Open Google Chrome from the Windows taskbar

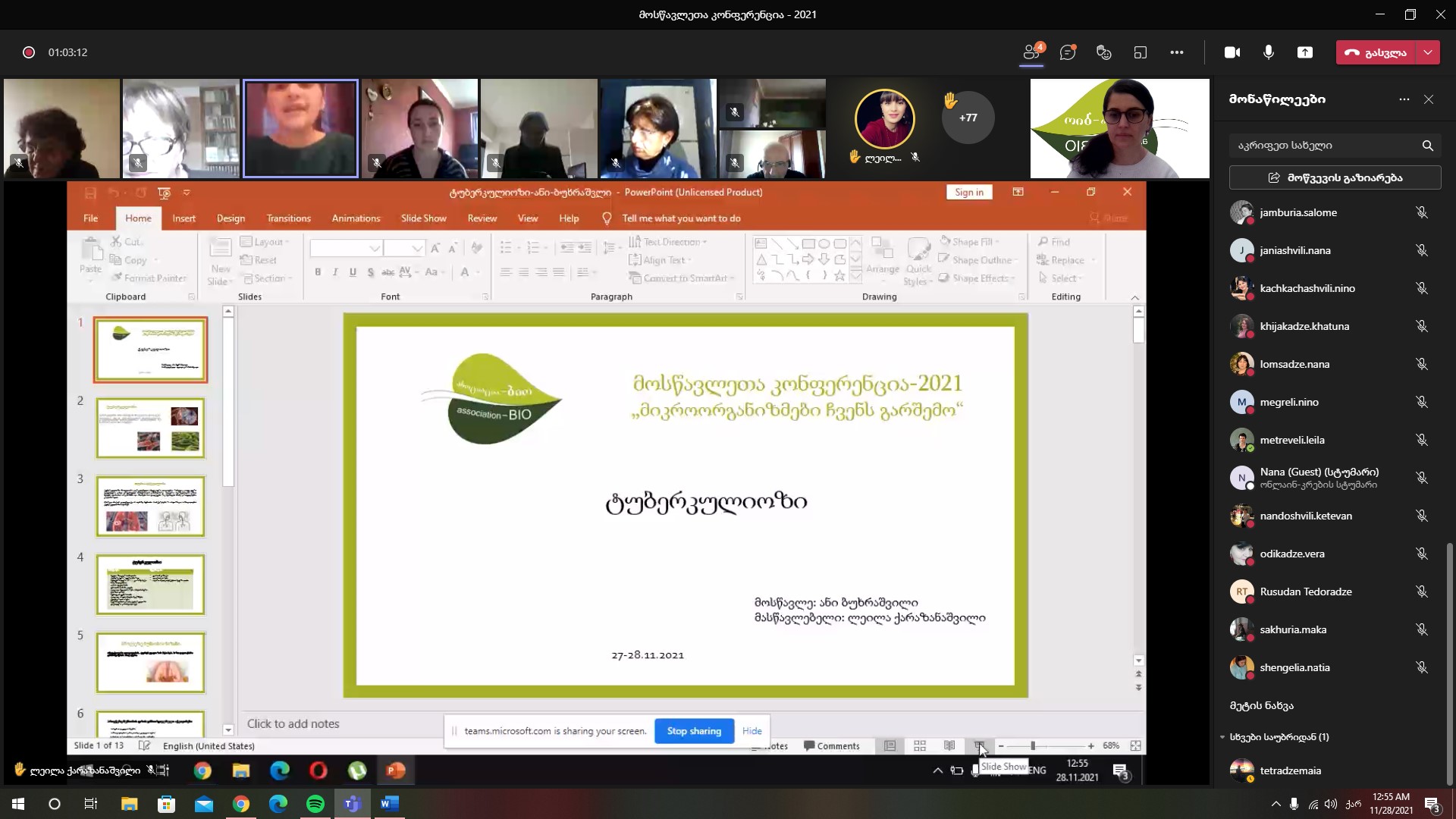point(241,804)
